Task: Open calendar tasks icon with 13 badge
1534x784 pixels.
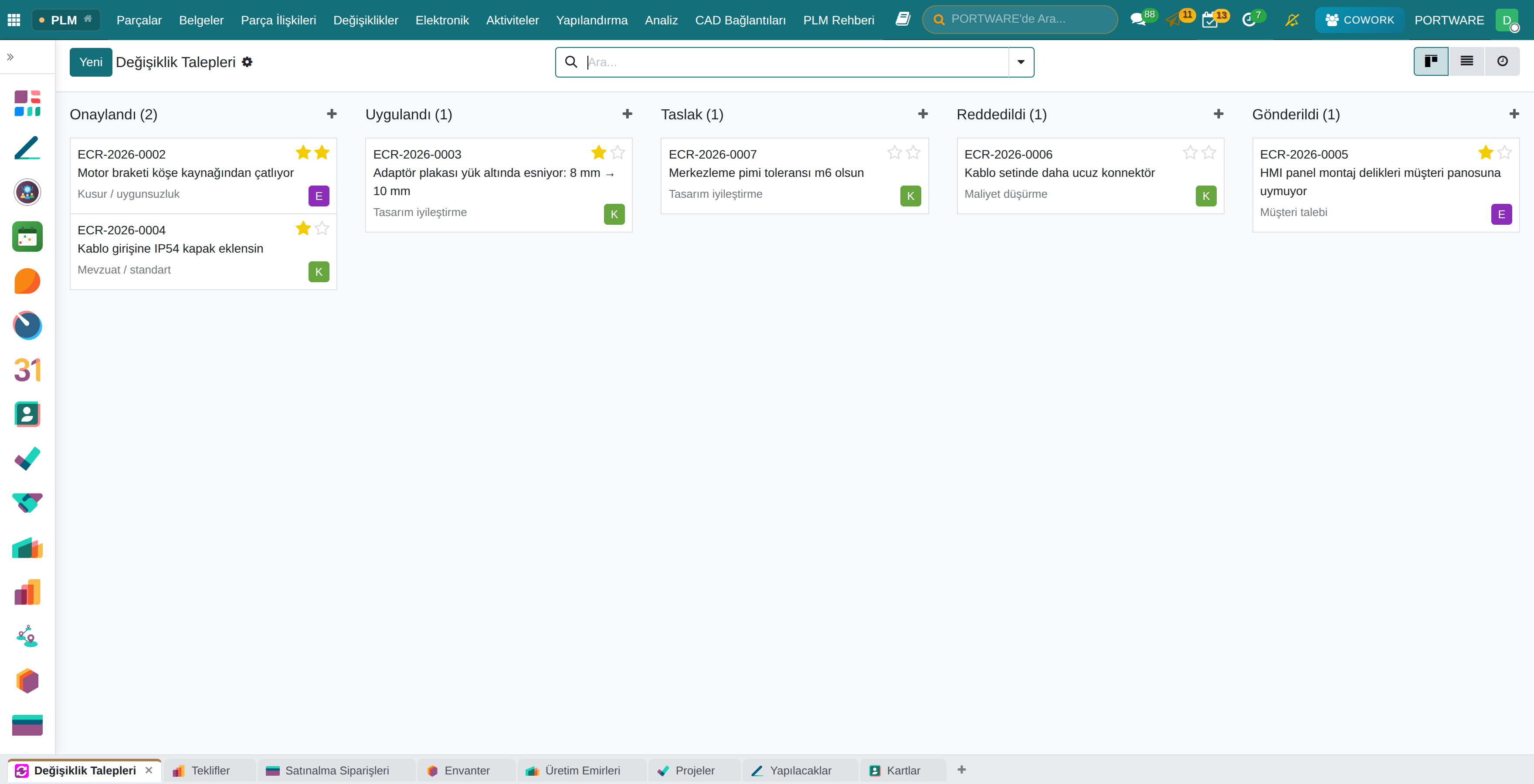Action: 1209,20
